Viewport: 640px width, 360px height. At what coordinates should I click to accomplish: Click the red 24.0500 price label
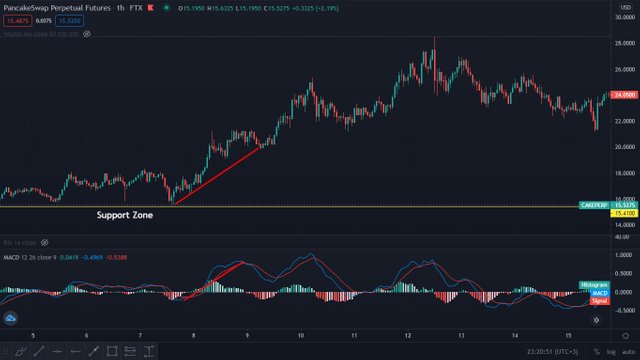pyautogui.click(x=624, y=95)
